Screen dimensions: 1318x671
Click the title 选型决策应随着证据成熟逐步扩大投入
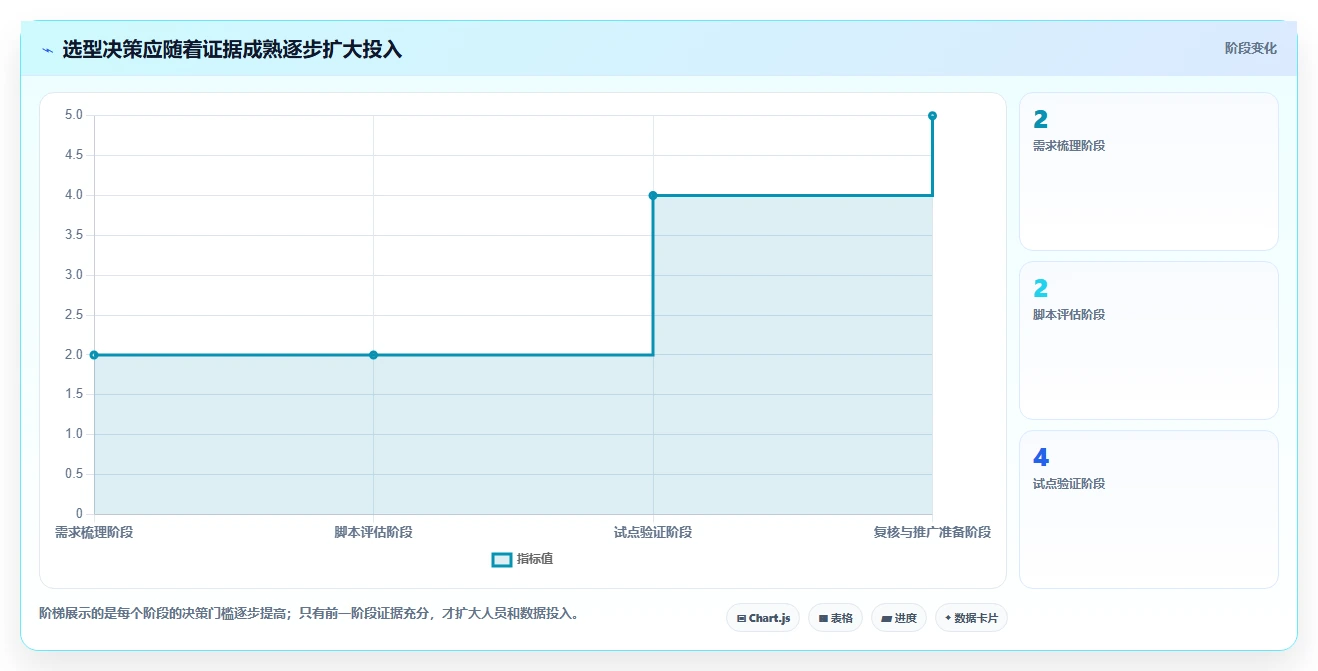tap(232, 49)
